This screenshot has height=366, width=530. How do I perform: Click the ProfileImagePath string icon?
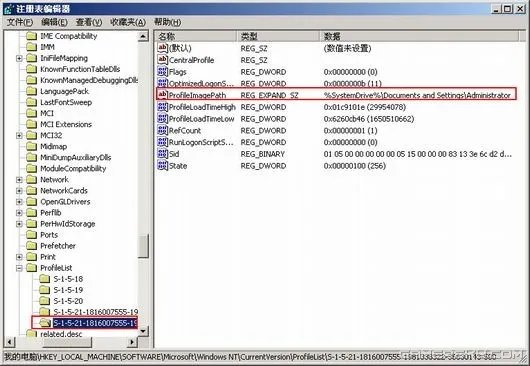pos(163,95)
